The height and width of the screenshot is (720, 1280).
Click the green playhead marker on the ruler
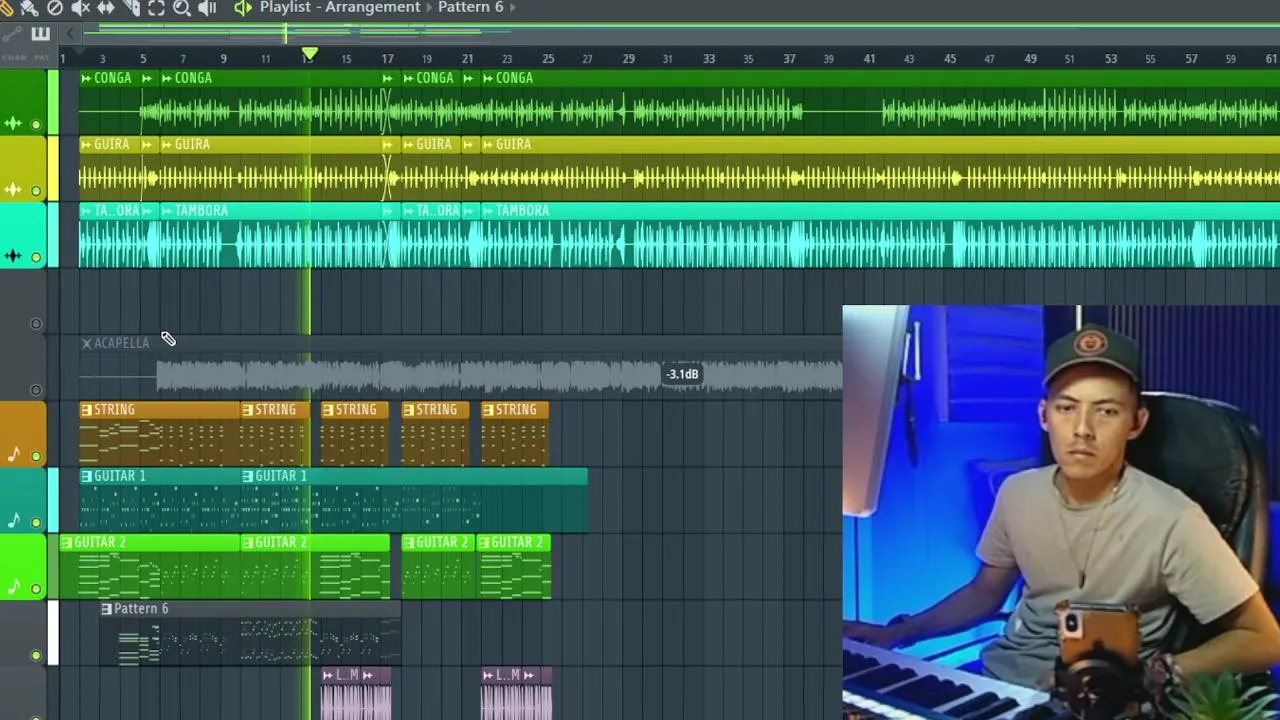click(310, 54)
